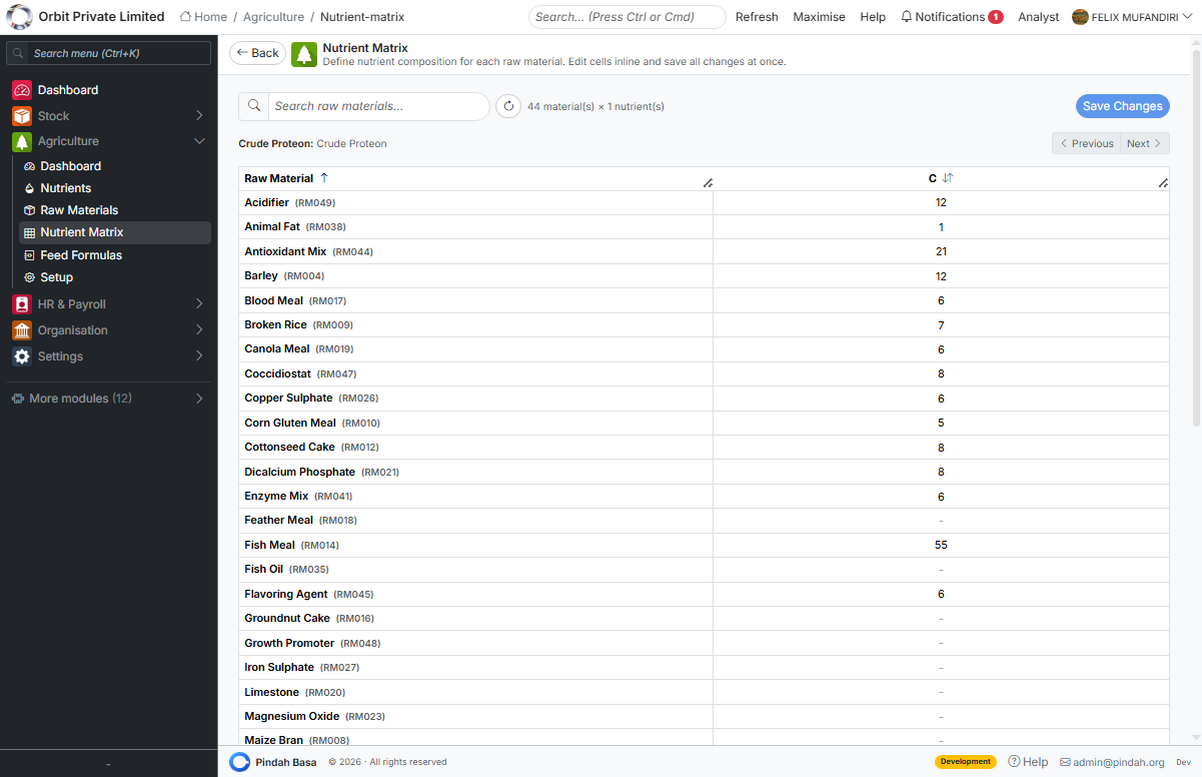
Task: Click Refresh in the top bar
Action: pyautogui.click(x=757, y=17)
